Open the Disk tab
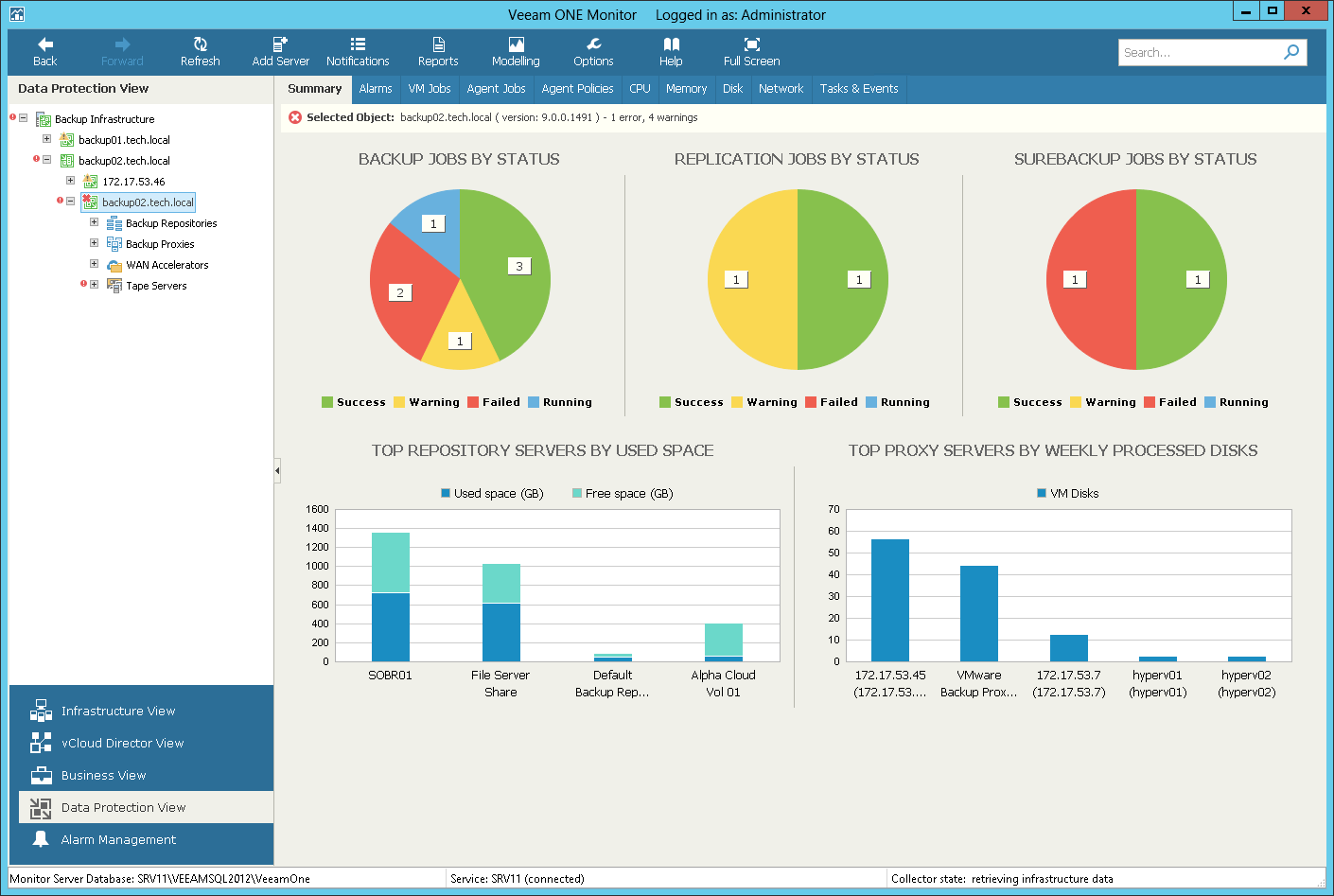Screen dimensions: 1334x896 point(733,89)
